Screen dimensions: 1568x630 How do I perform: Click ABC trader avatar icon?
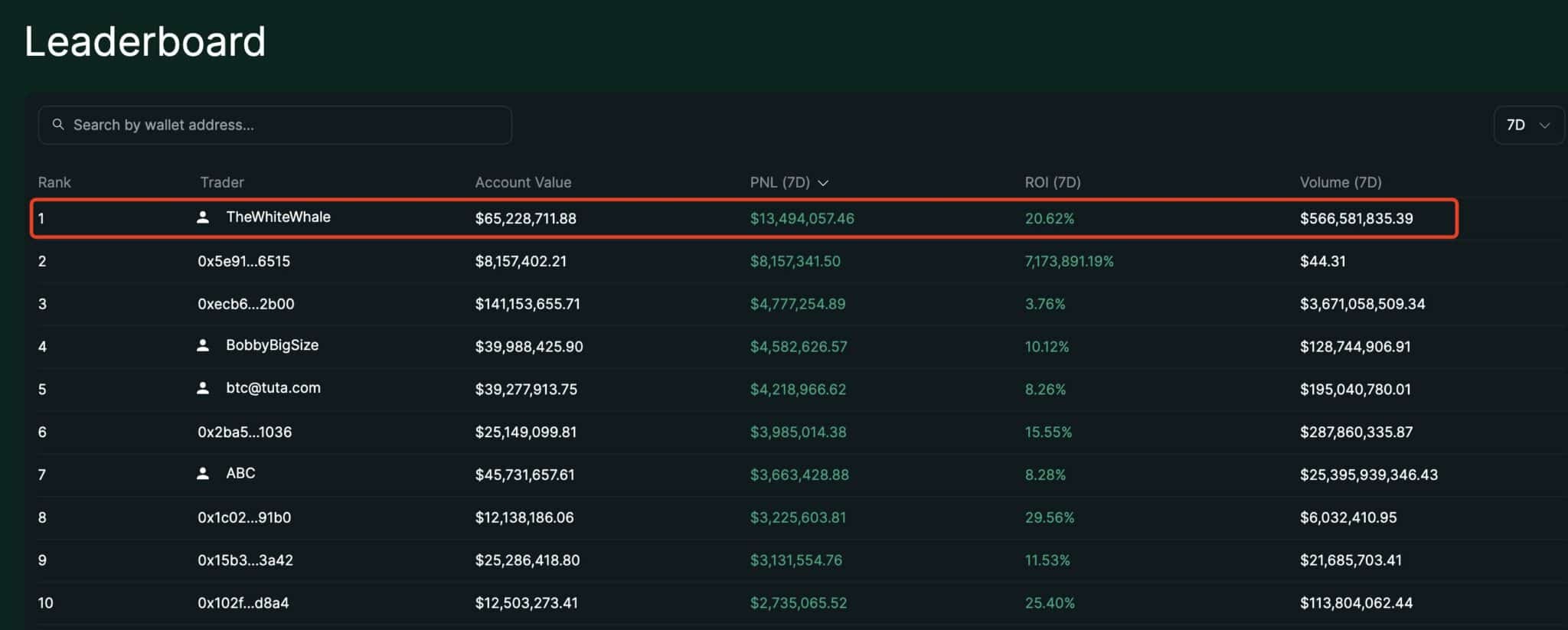coord(203,474)
